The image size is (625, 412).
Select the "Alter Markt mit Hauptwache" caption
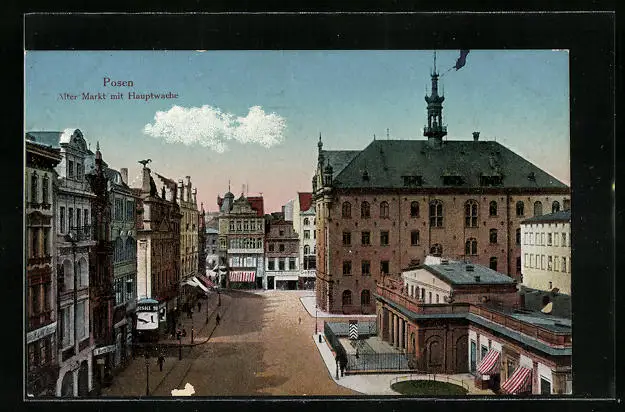point(117,96)
